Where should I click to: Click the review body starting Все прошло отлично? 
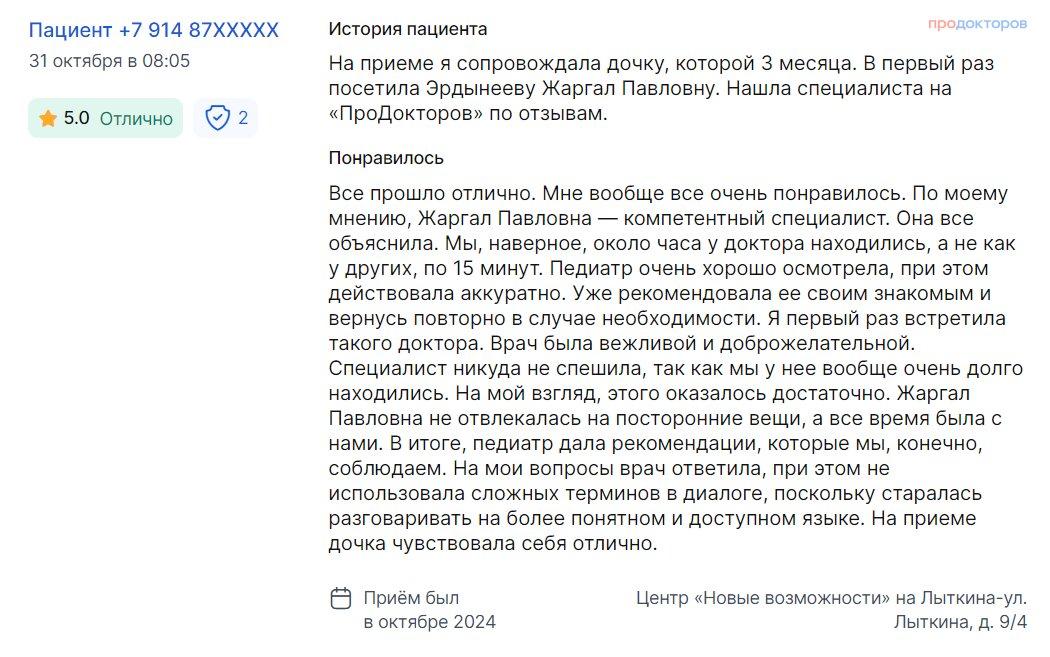[x=676, y=368]
